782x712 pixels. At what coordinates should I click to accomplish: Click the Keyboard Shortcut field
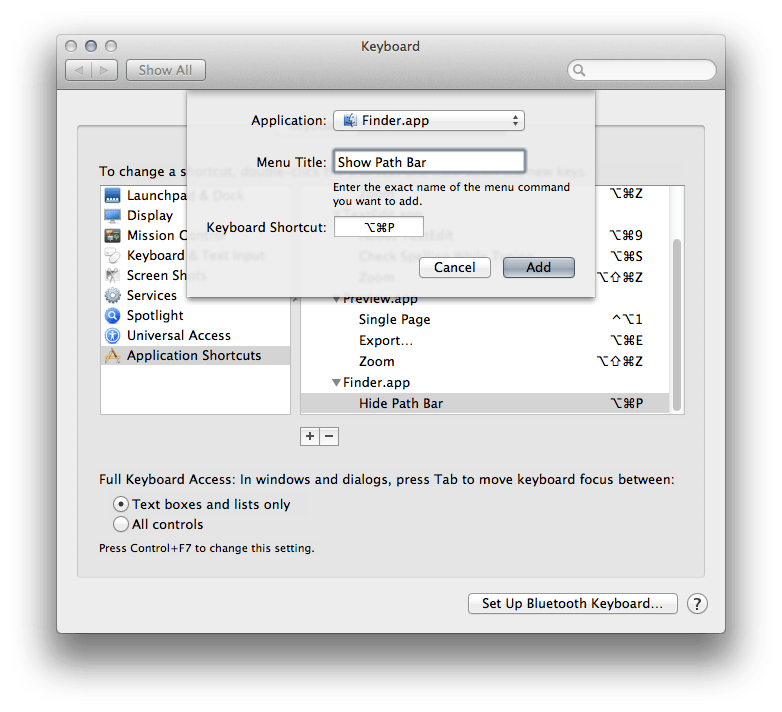379,227
